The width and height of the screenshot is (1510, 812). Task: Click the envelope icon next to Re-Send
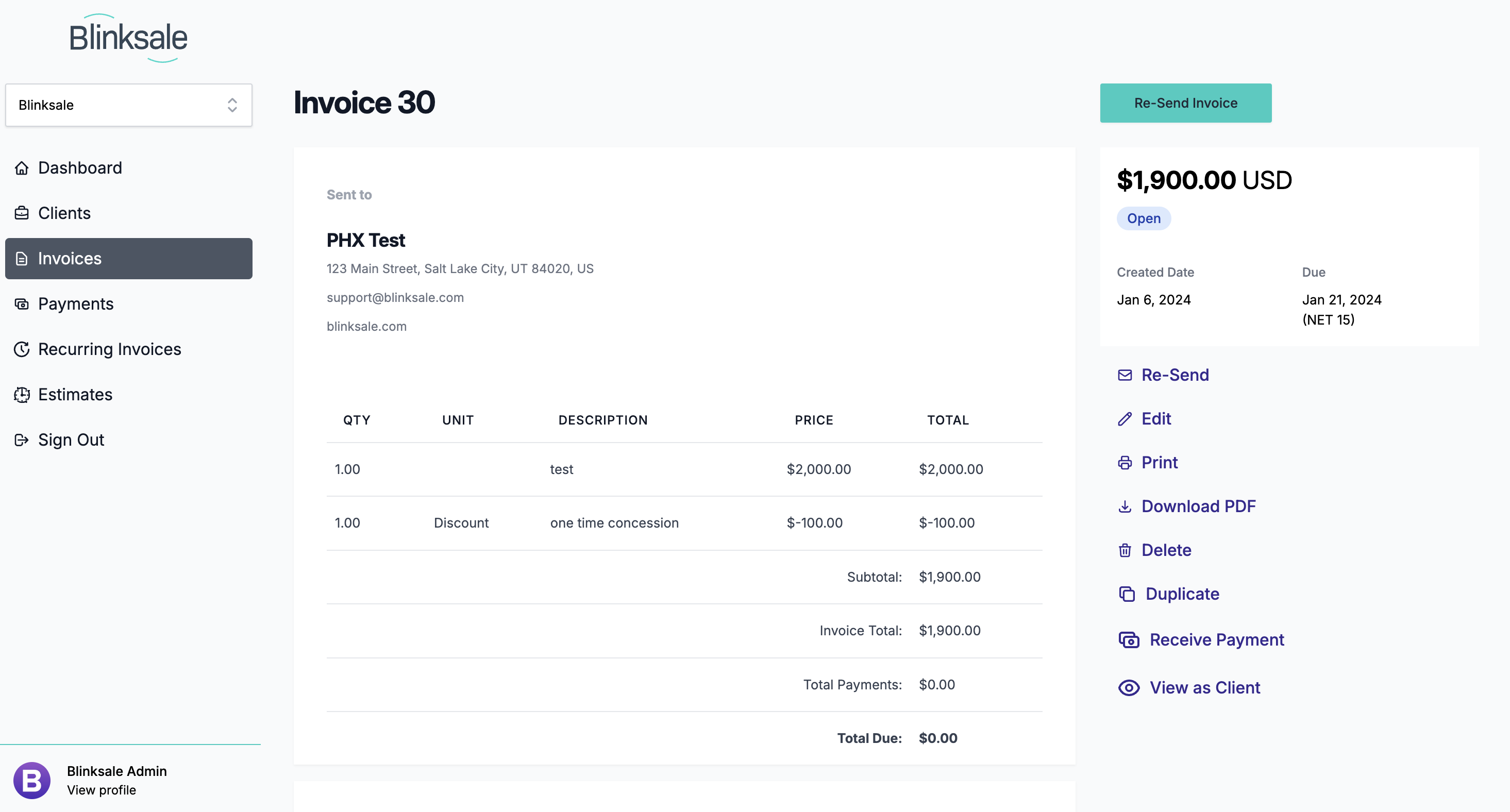click(1126, 375)
